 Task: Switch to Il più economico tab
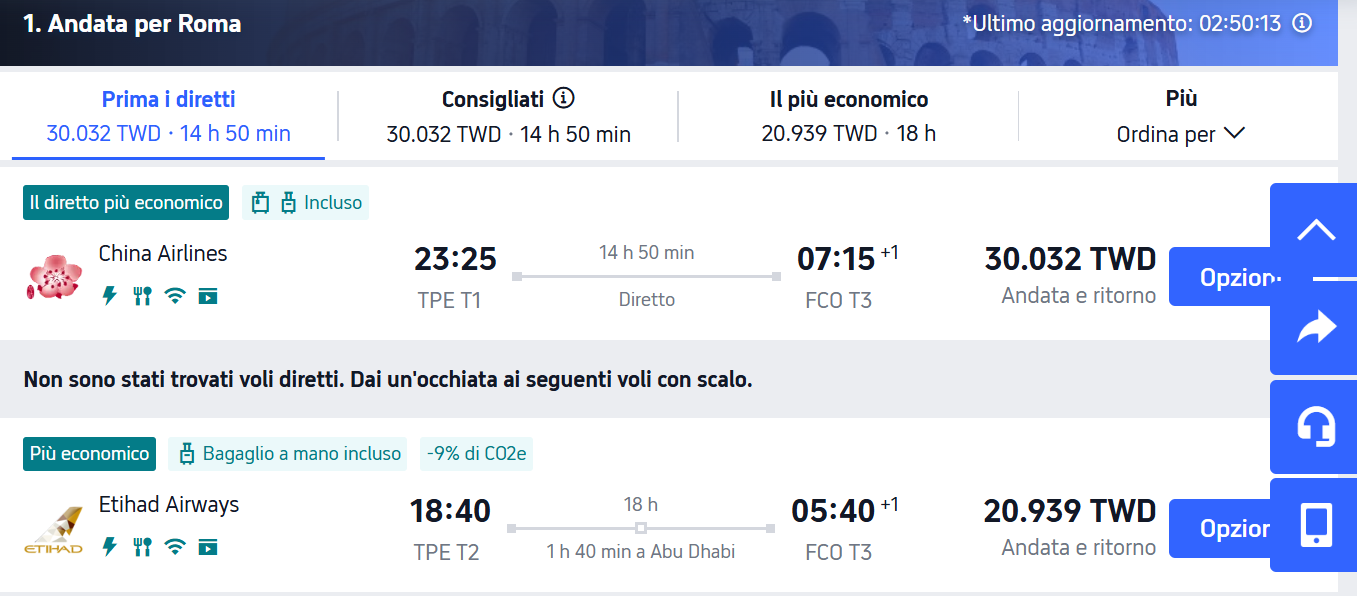848,116
